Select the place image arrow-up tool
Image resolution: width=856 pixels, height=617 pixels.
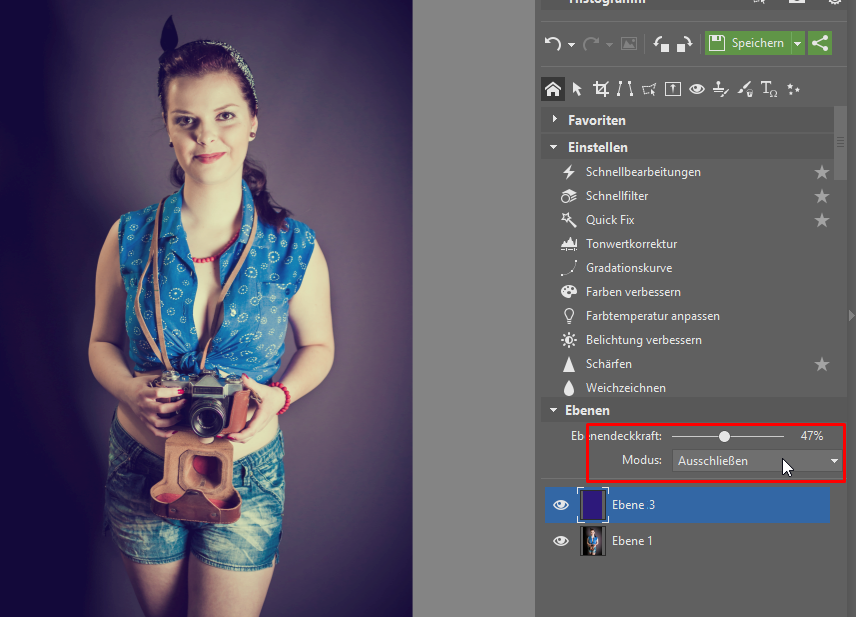point(673,89)
